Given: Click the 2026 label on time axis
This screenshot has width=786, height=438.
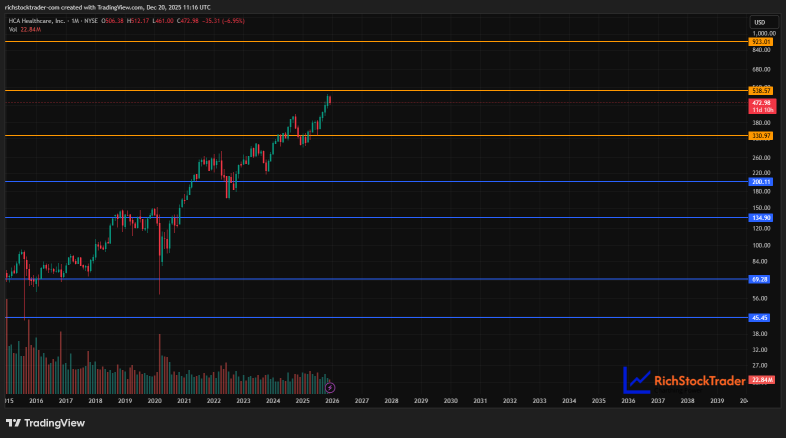Looking at the screenshot, I should 332,401.
